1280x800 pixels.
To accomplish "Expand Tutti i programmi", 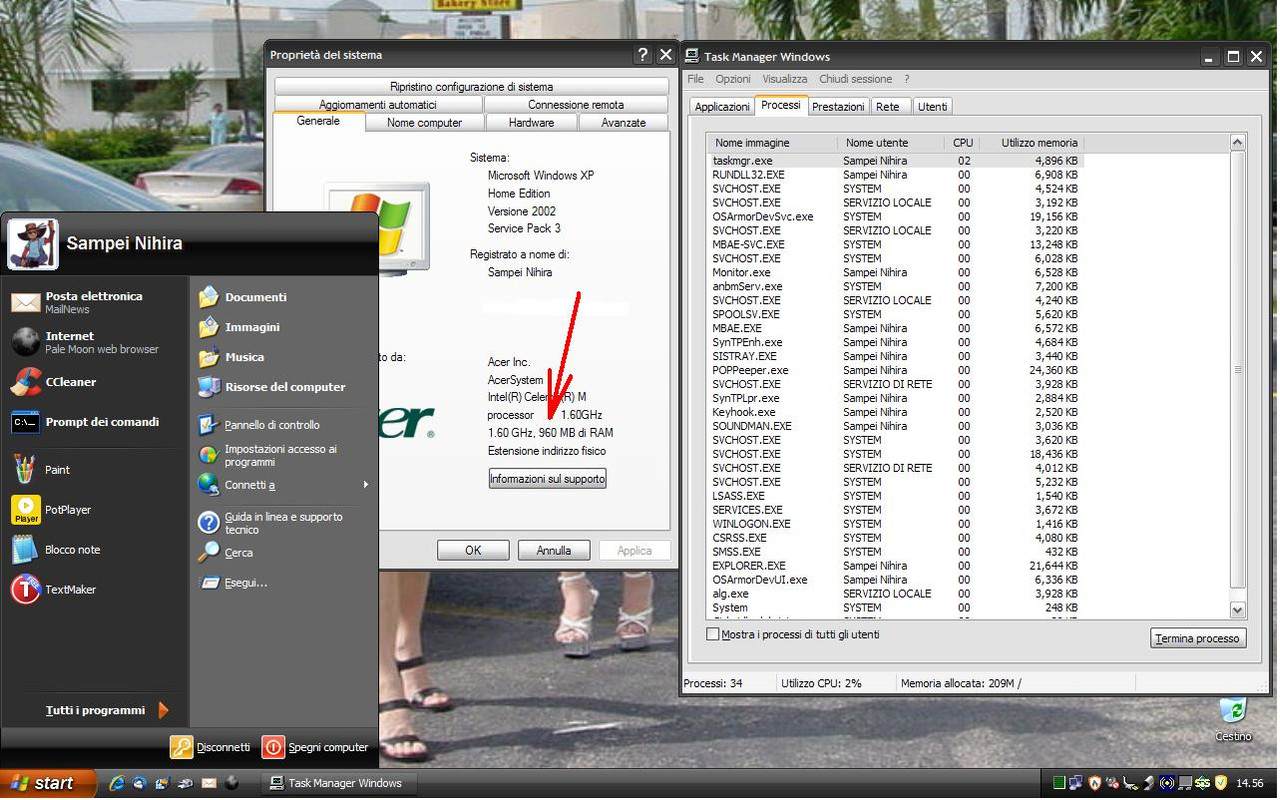I will click(106, 710).
